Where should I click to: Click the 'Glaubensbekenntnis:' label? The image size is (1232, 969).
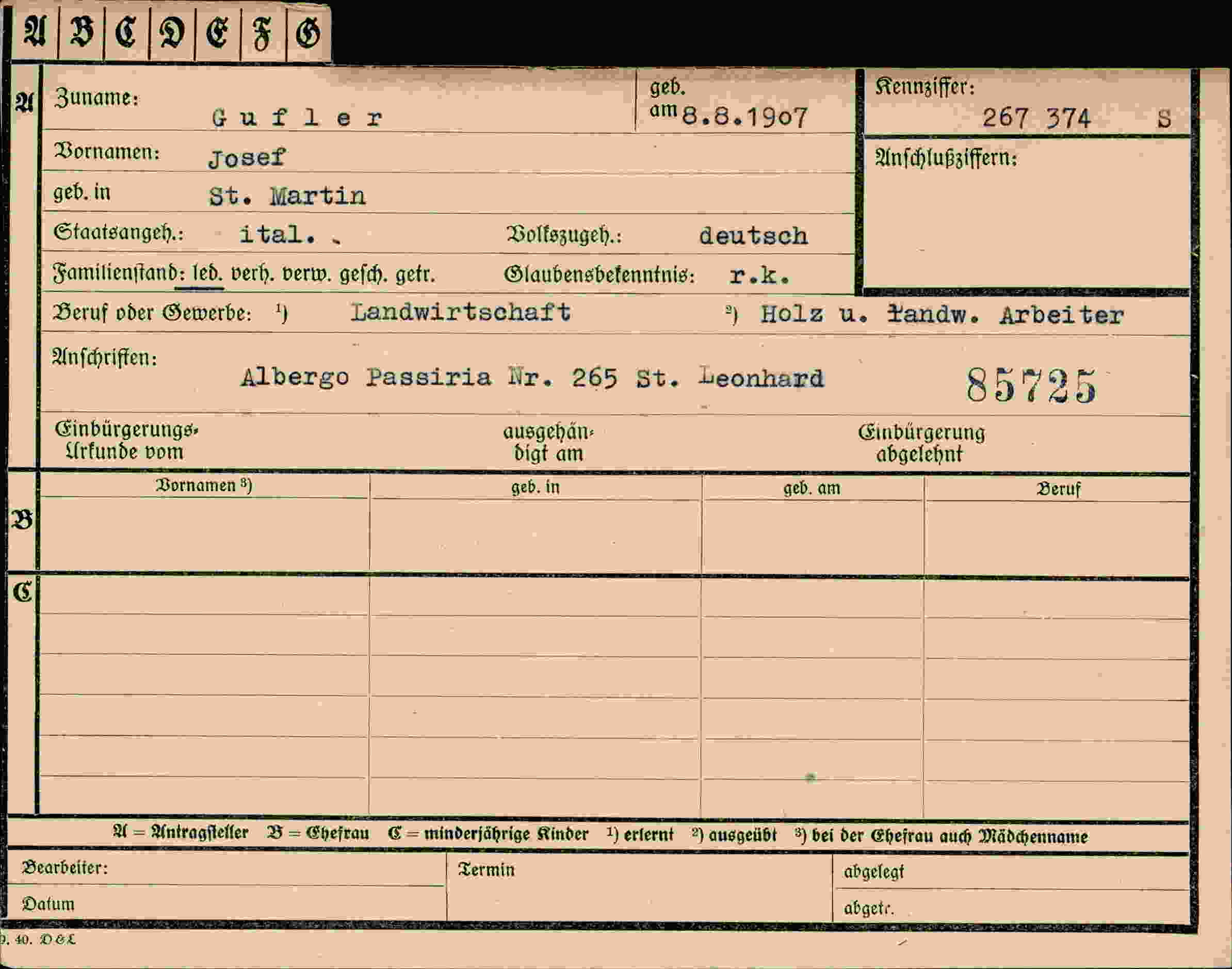[x=599, y=275]
